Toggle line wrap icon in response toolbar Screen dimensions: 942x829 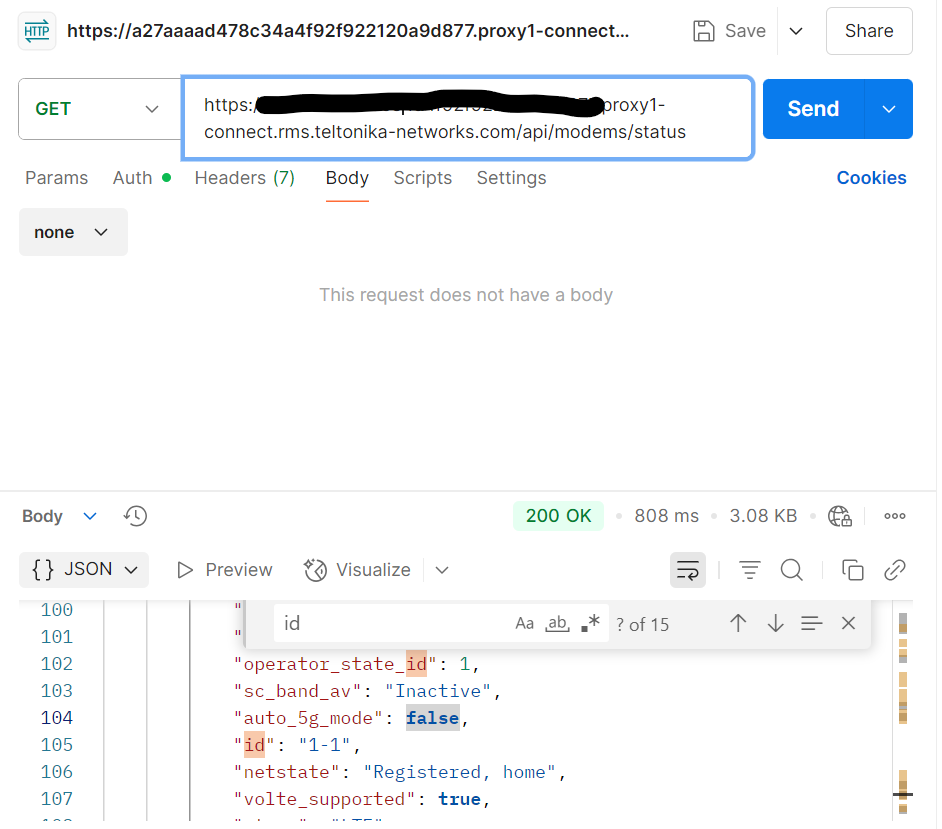coord(688,569)
